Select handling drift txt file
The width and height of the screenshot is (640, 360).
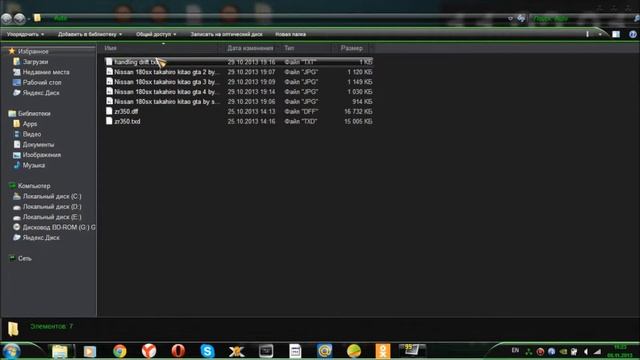coord(238,62)
